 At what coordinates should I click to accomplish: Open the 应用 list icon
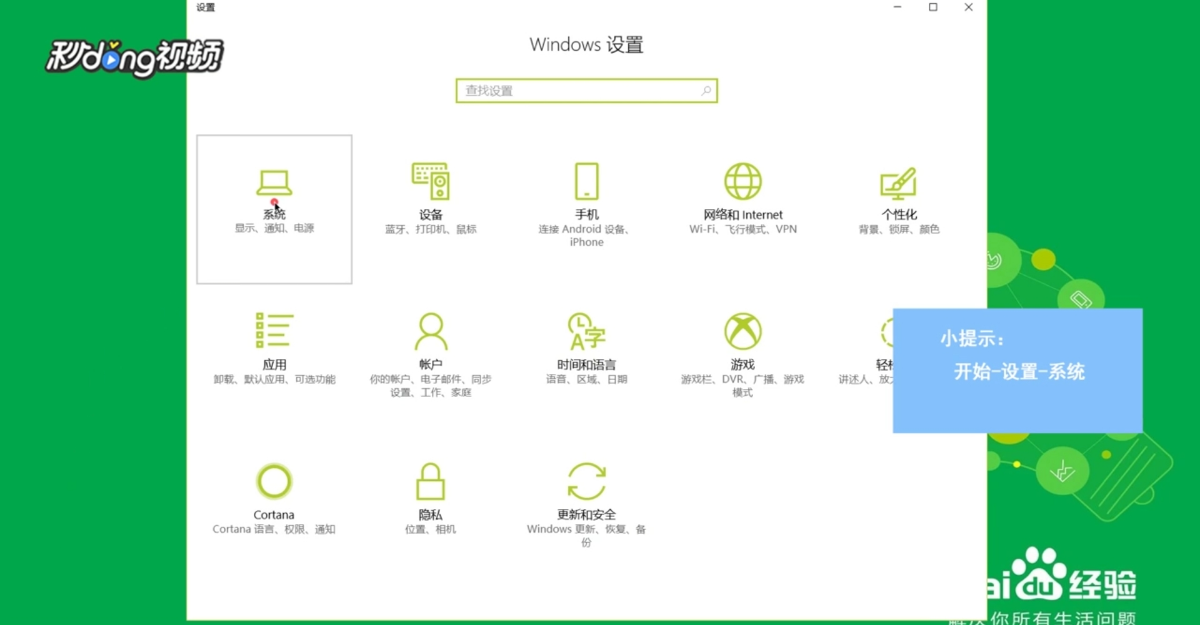click(274, 331)
